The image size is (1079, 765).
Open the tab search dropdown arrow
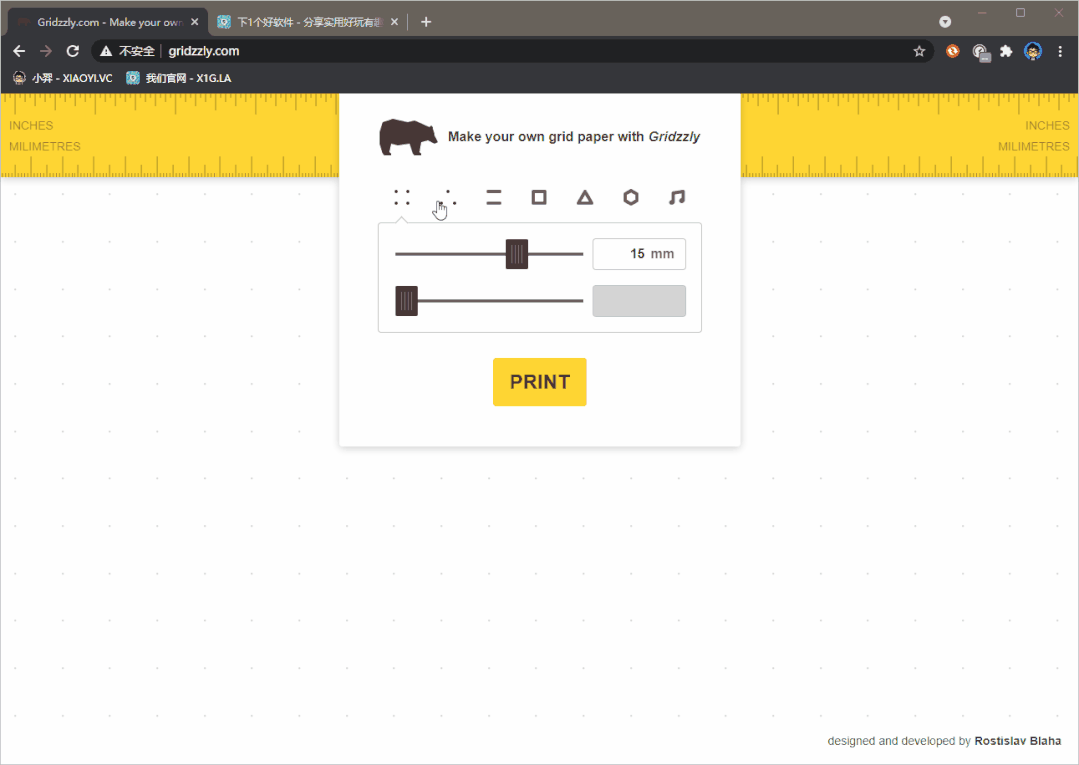tap(946, 22)
